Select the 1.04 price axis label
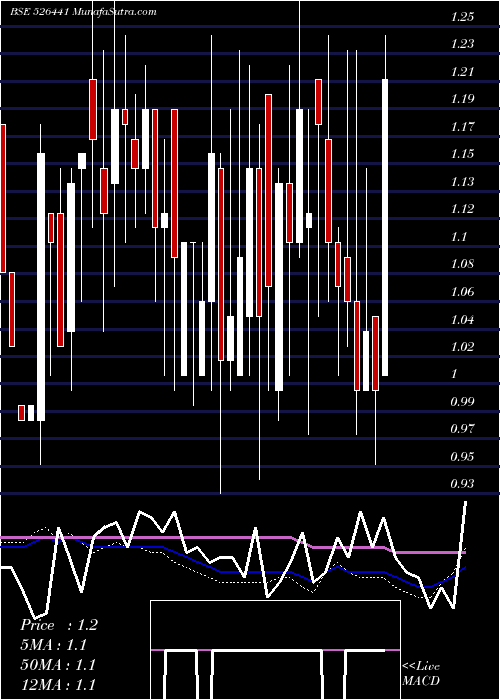Viewport: 500px width, 700px height. [462, 320]
